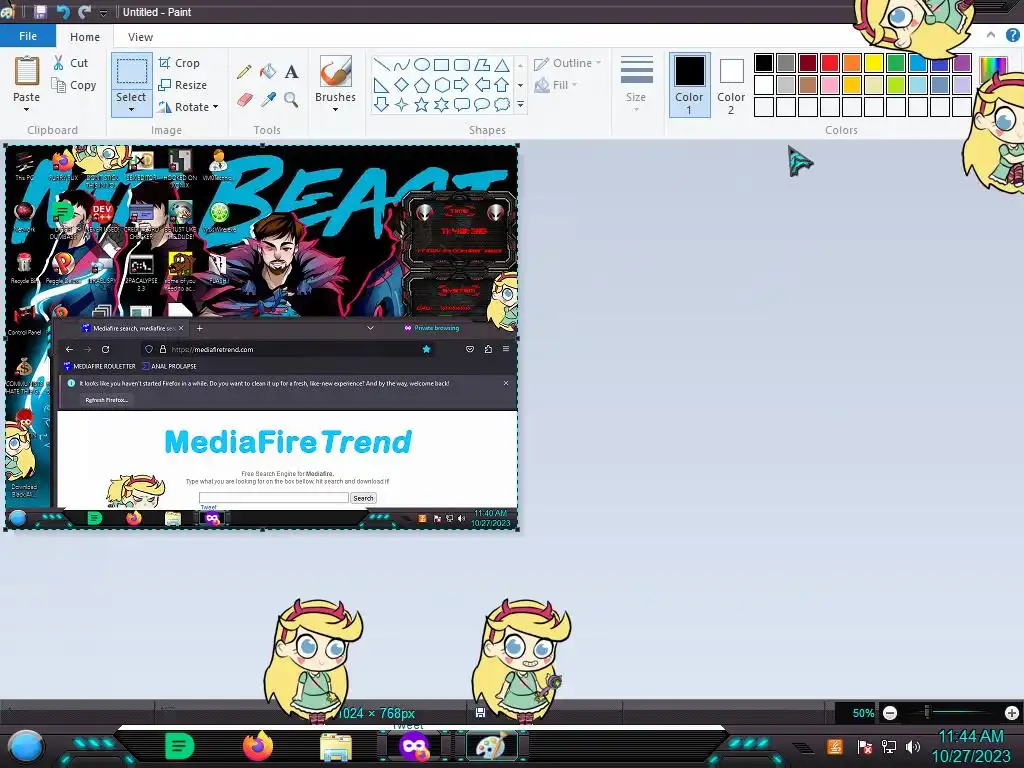
Task: Click the zoom in plus button
Action: tap(1012, 713)
